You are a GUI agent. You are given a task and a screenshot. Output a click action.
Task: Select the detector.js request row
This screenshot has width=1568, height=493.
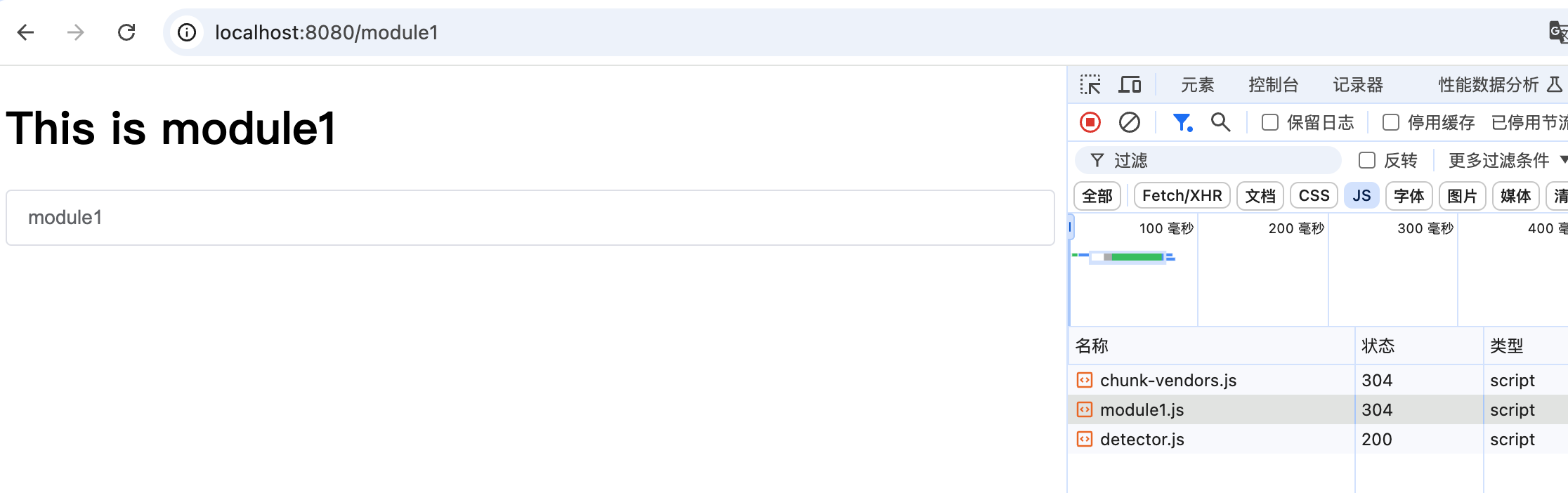coord(1142,440)
